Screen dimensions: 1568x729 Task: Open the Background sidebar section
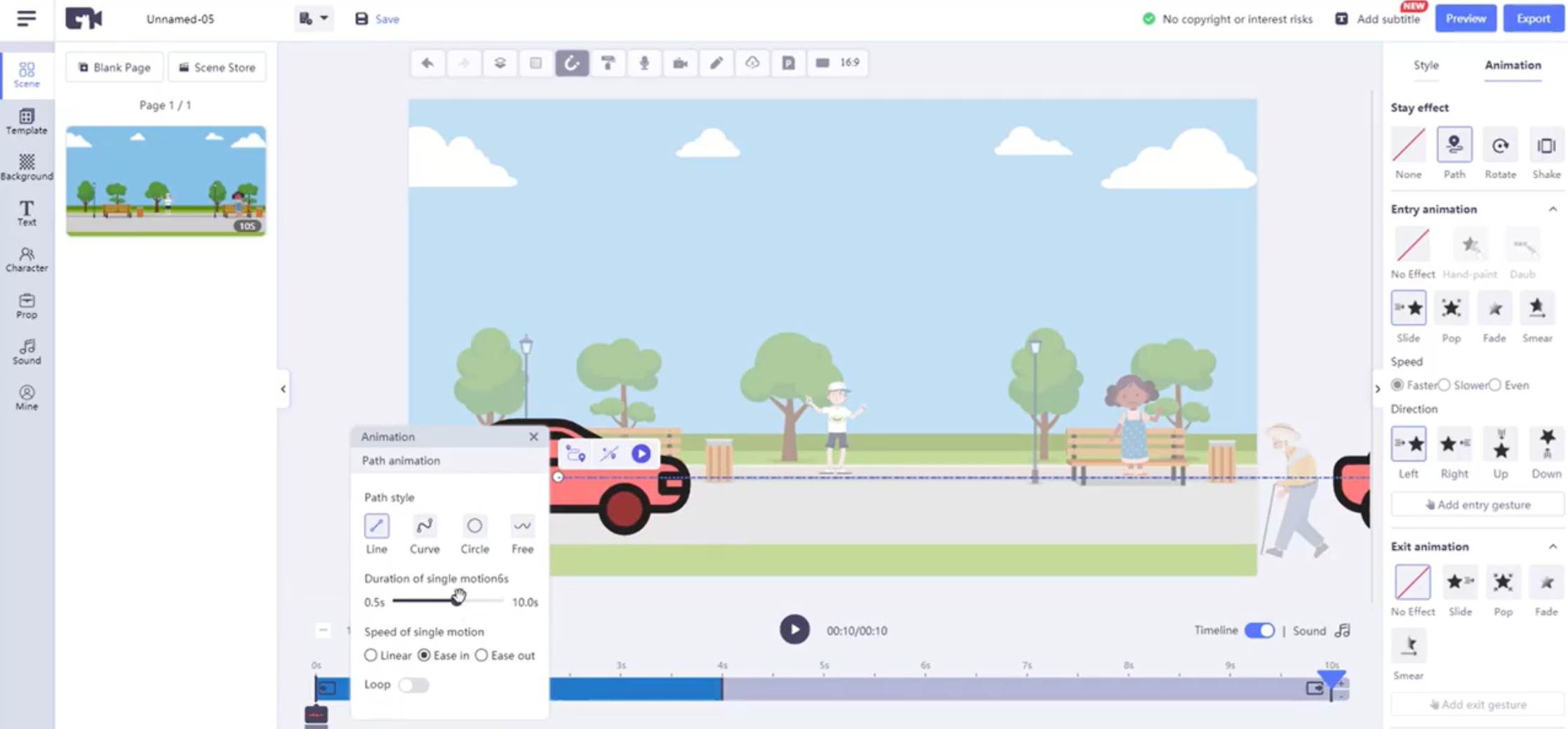[x=27, y=168]
